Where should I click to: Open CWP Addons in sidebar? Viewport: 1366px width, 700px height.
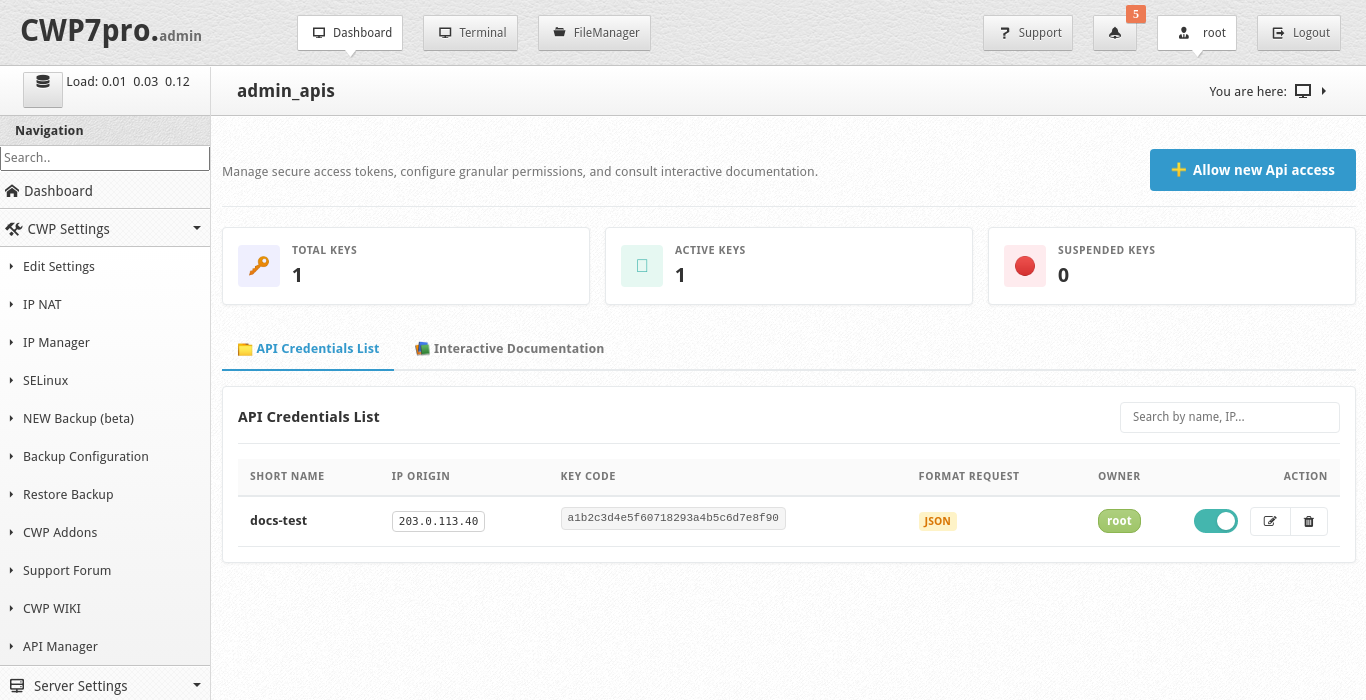coord(105,533)
